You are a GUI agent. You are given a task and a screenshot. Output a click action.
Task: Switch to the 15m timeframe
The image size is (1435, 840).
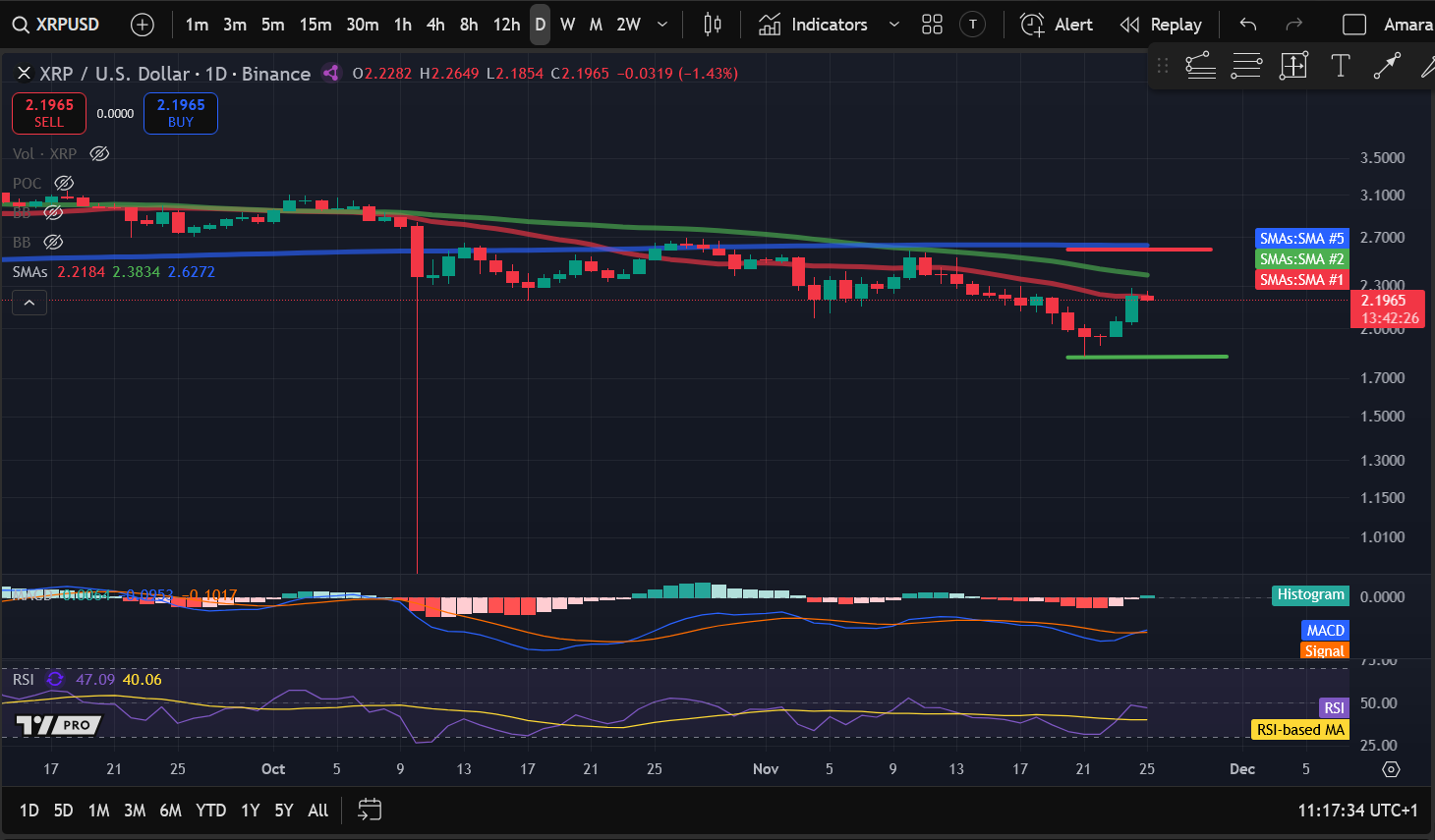pyautogui.click(x=316, y=24)
